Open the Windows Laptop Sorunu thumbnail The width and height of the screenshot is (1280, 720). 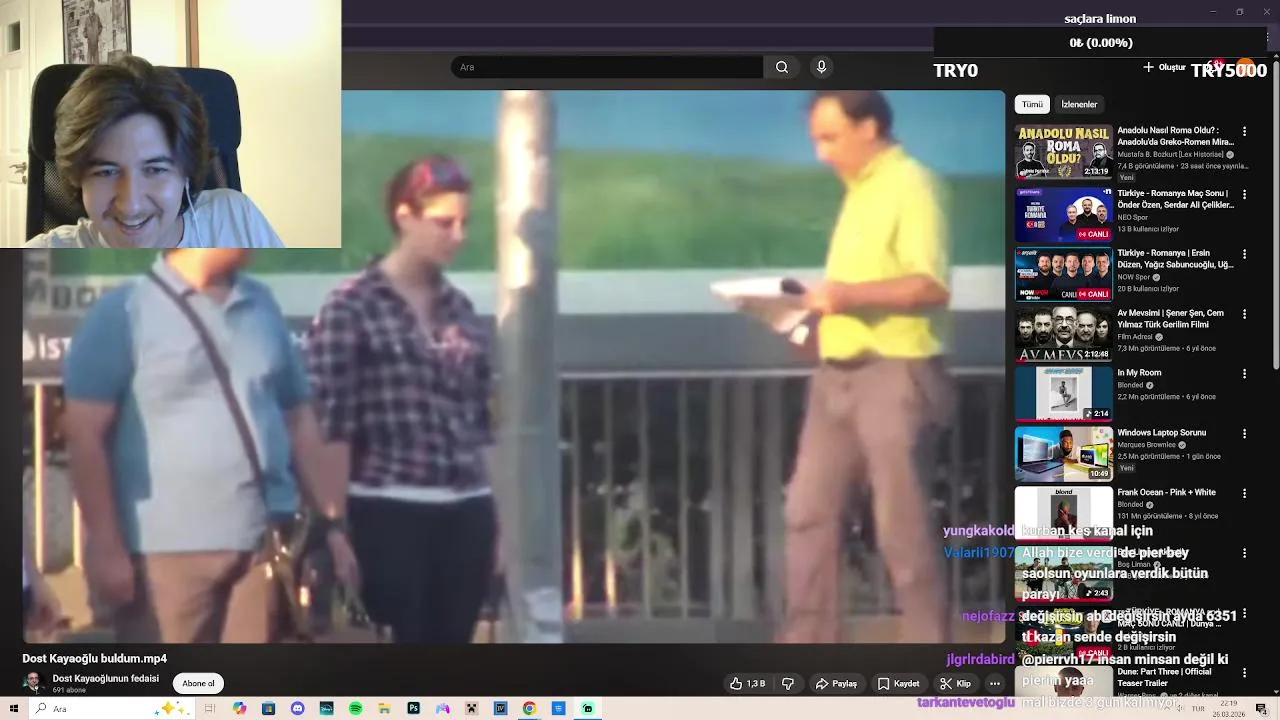[x=1064, y=454]
